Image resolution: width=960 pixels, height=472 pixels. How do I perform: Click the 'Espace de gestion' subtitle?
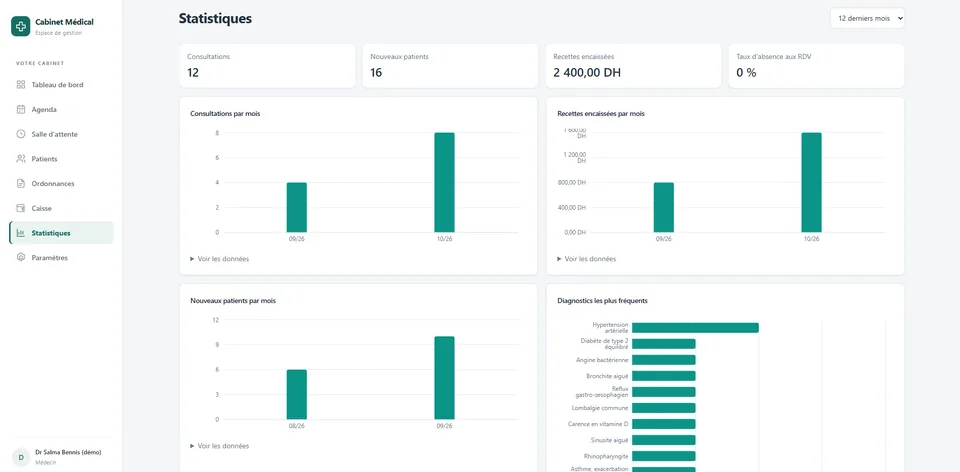point(59,33)
